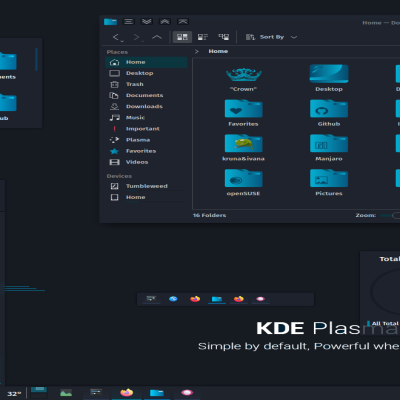Go back with the Back arrow
The height and width of the screenshot is (400, 400).
tap(116, 37)
